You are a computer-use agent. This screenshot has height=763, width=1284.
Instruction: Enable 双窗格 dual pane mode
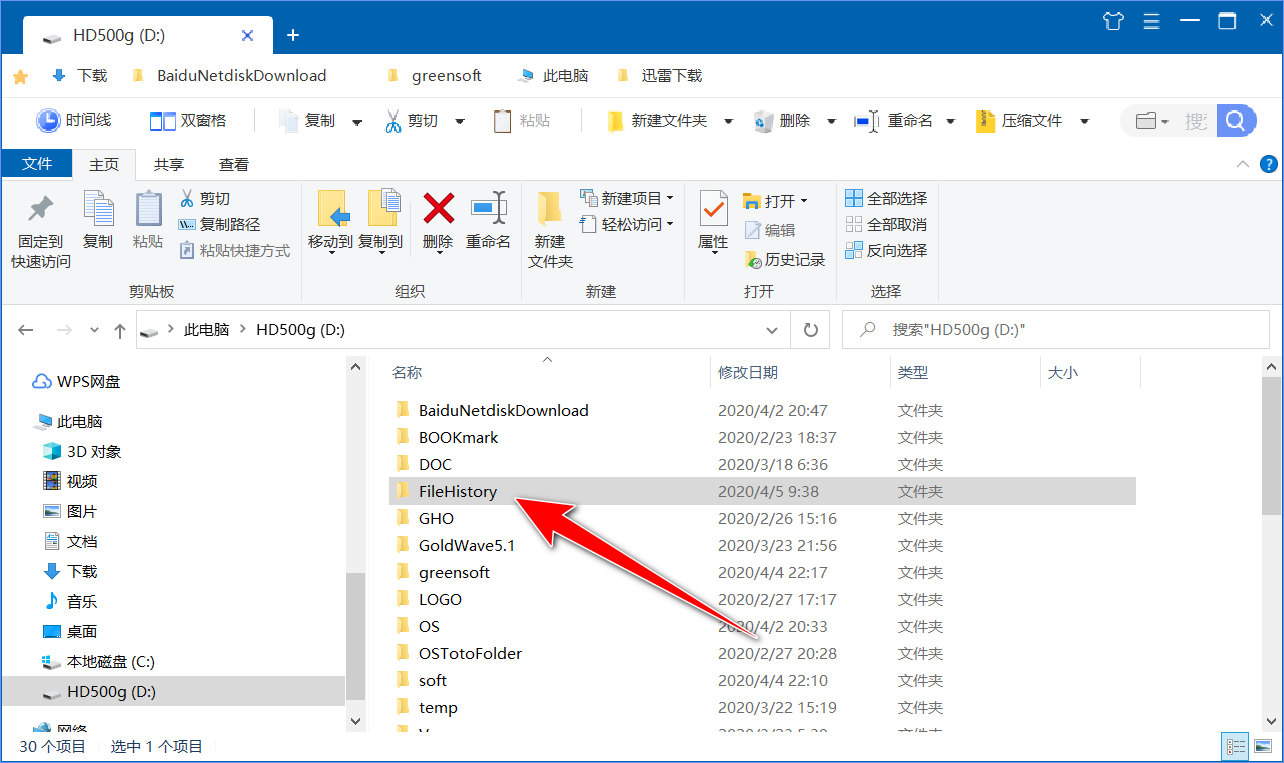tap(190, 120)
